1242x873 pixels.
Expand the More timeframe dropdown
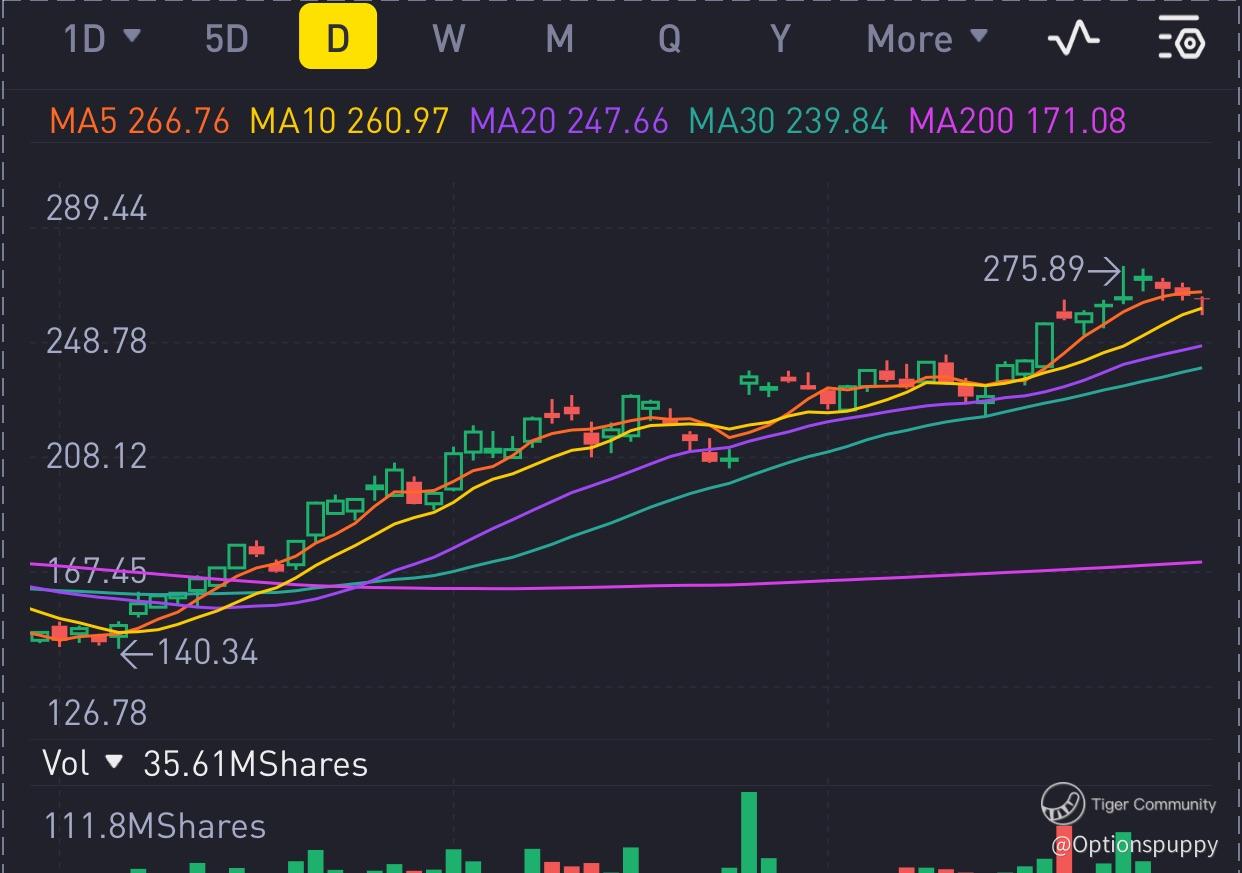pos(927,39)
